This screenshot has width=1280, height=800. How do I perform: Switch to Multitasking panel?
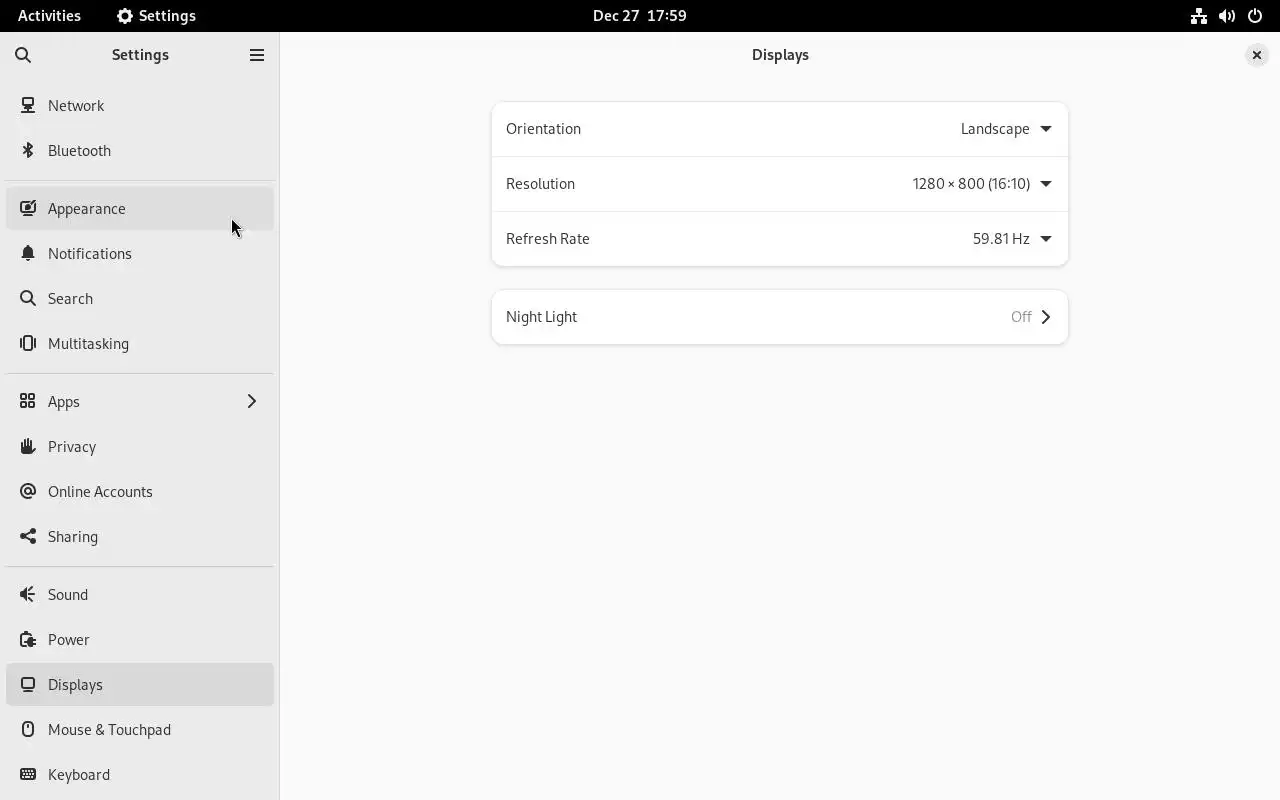pyautogui.click(x=140, y=343)
